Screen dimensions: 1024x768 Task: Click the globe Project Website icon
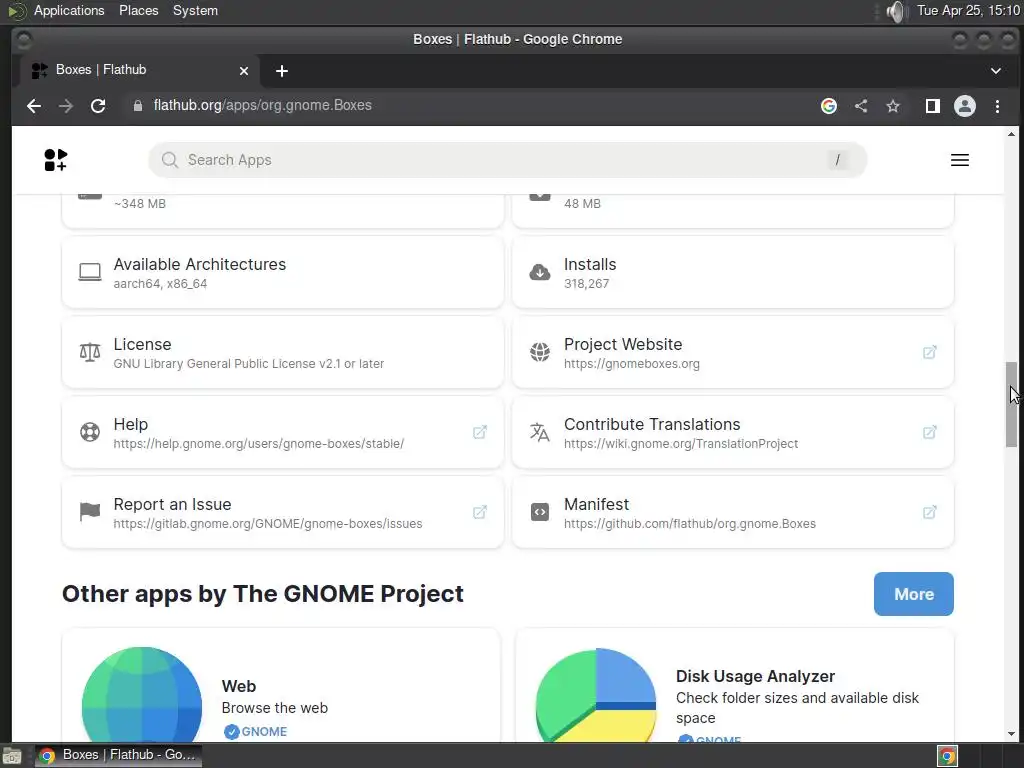(540, 353)
